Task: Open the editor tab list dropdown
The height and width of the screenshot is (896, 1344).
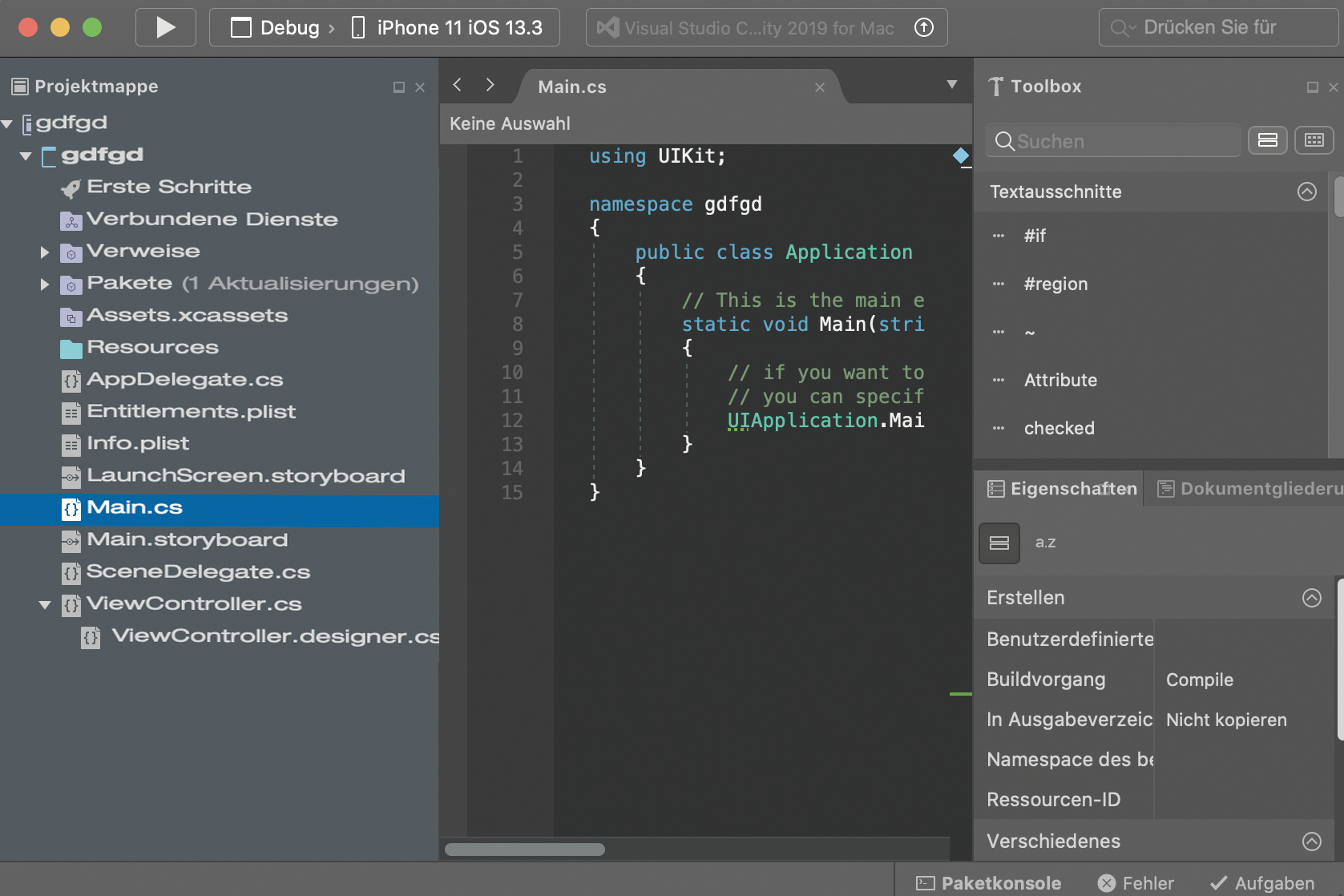Action: 951,85
